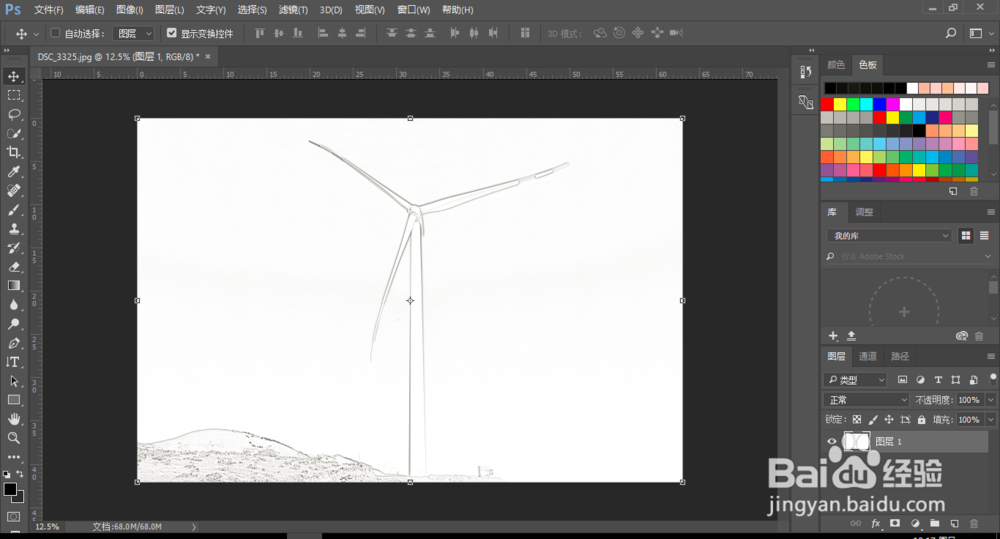
Task: Select the Rectangle shape tool
Action: [13, 400]
